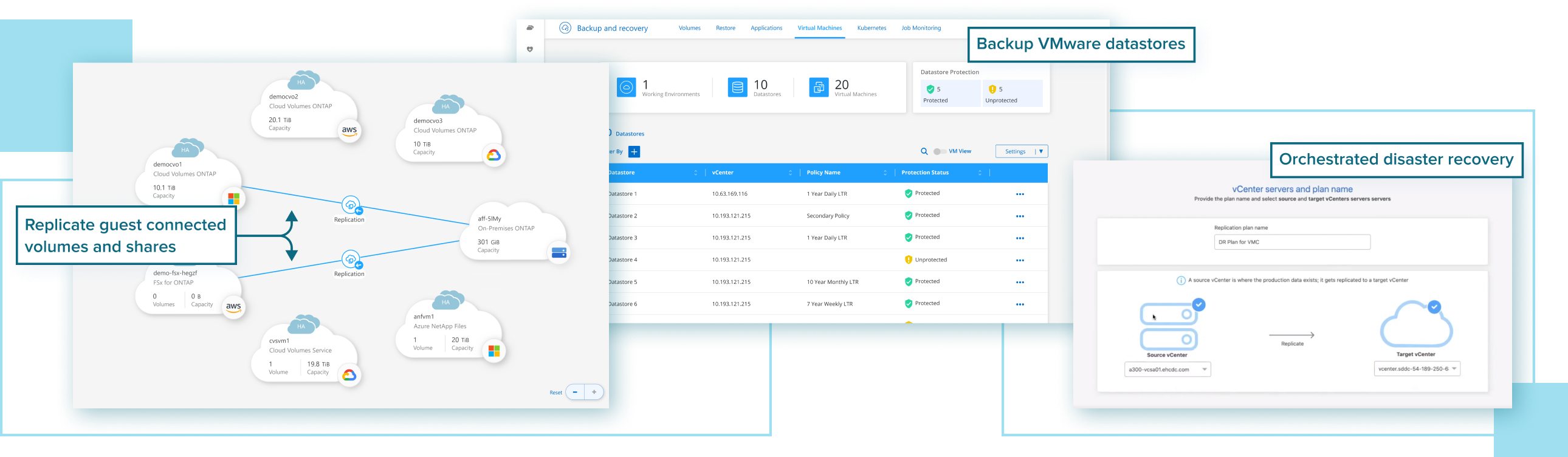Open the Settings dropdown arrow
Screen dimensions: 1568x457
1040,151
